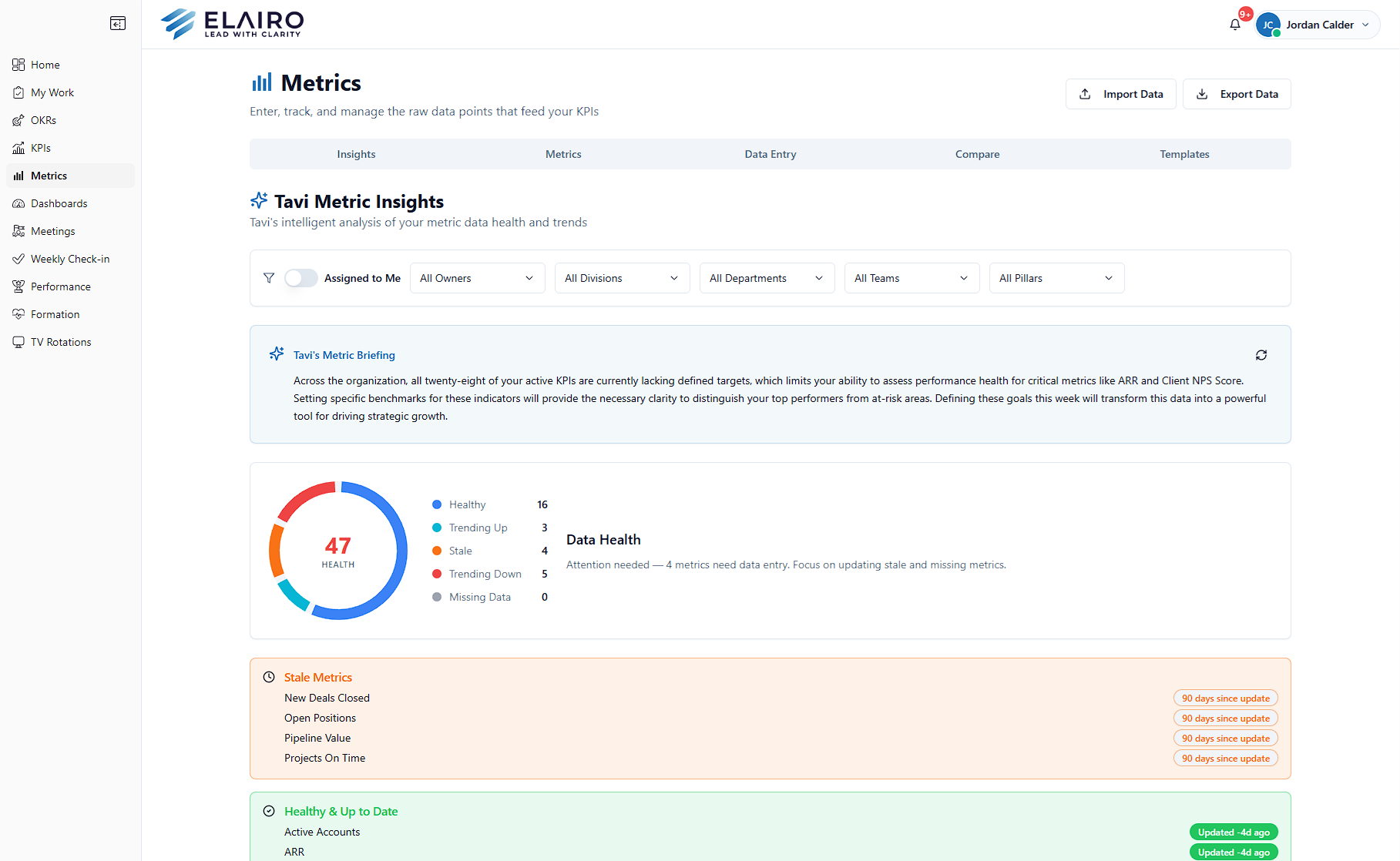Screen dimensions: 1400x861
Task: Click Import Data button
Action: pyautogui.click(x=1121, y=94)
